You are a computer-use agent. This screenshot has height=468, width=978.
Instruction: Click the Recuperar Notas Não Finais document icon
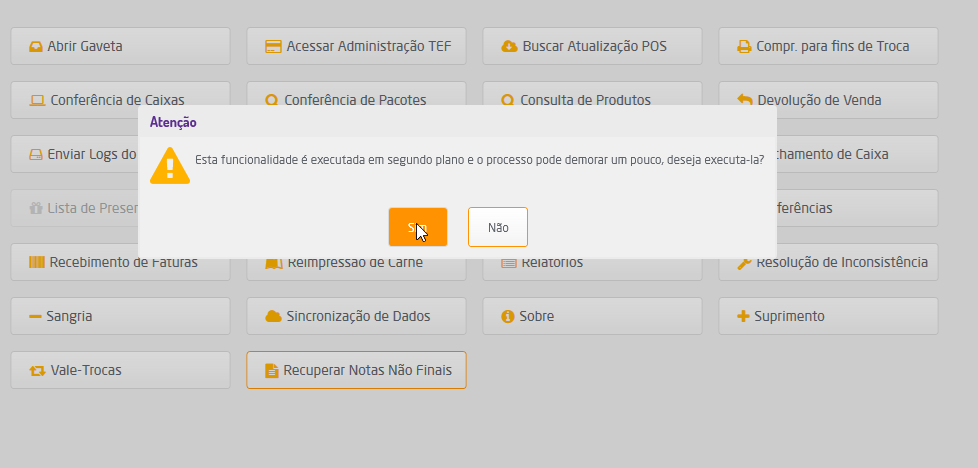271,370
